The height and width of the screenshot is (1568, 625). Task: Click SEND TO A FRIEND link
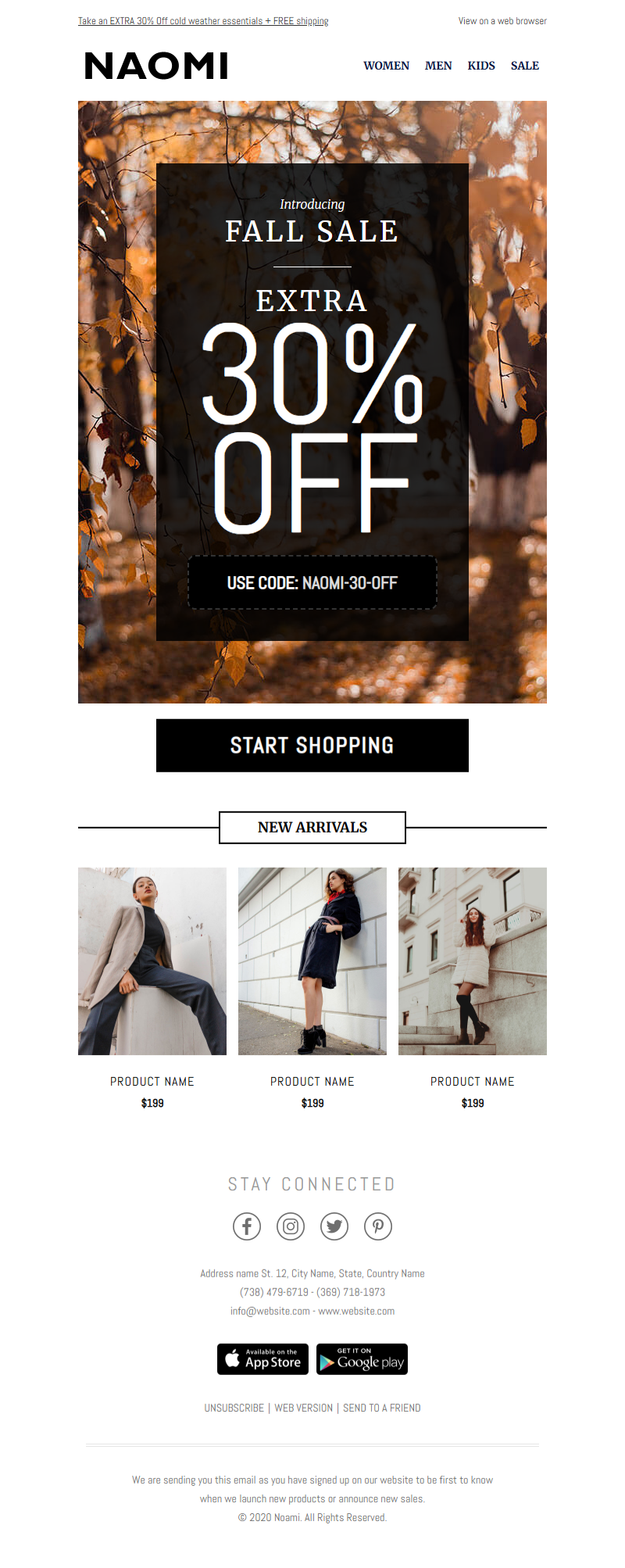pyautogui.click(x=382, y=1408)
